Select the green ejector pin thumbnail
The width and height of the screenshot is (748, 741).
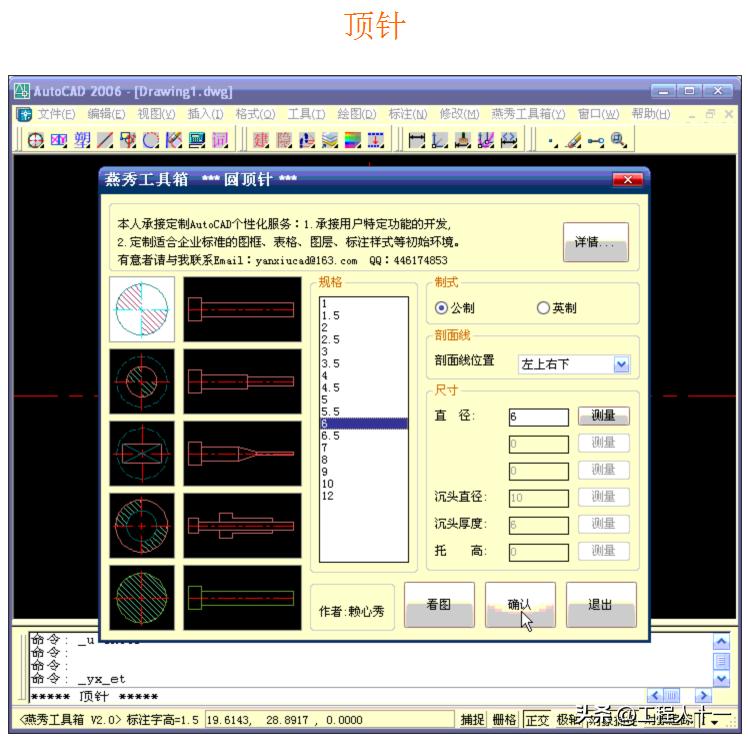click(242, 598)
